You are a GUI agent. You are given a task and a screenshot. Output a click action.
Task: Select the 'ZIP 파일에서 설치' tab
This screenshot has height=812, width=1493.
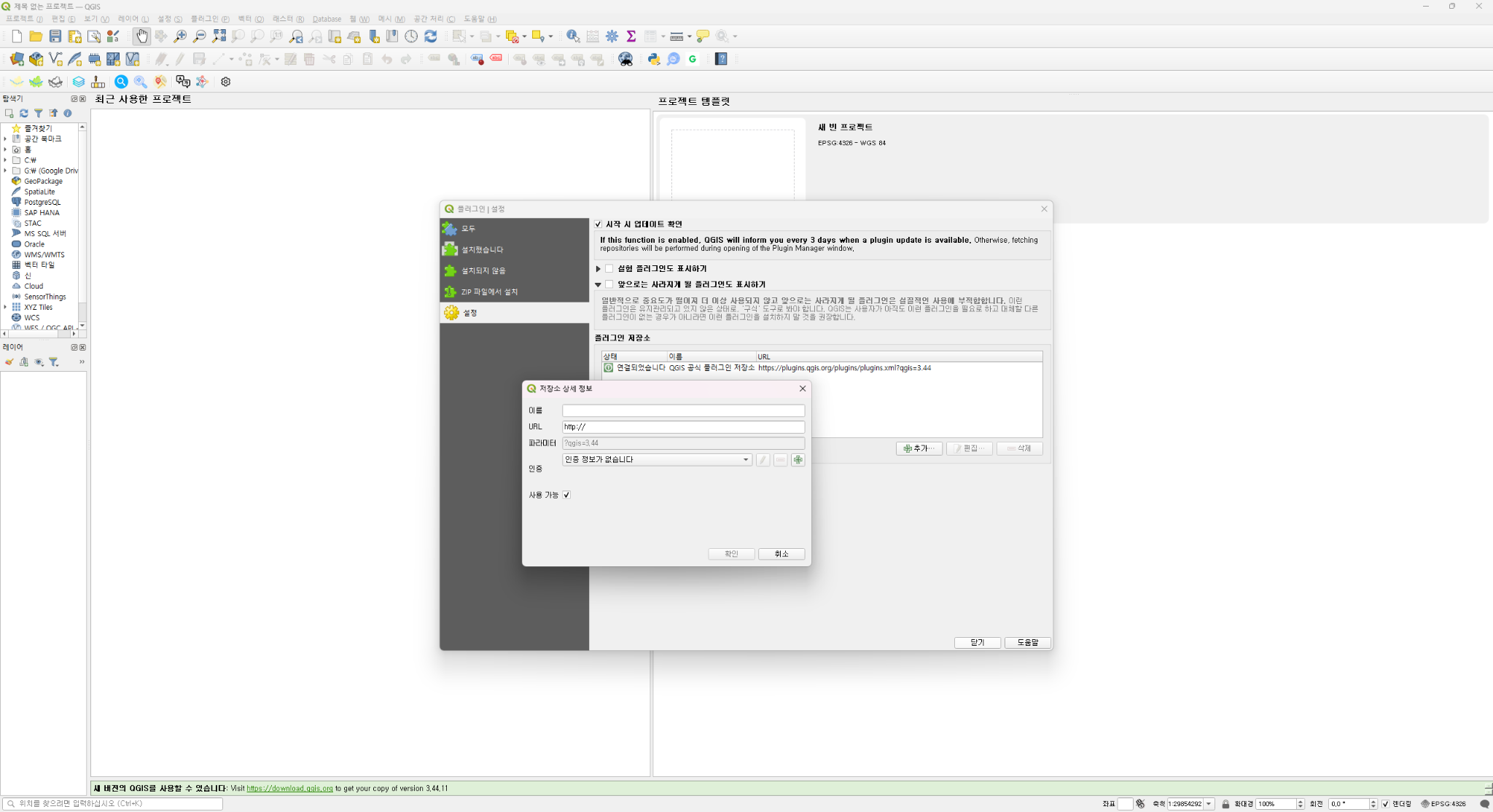coord(515,292)
